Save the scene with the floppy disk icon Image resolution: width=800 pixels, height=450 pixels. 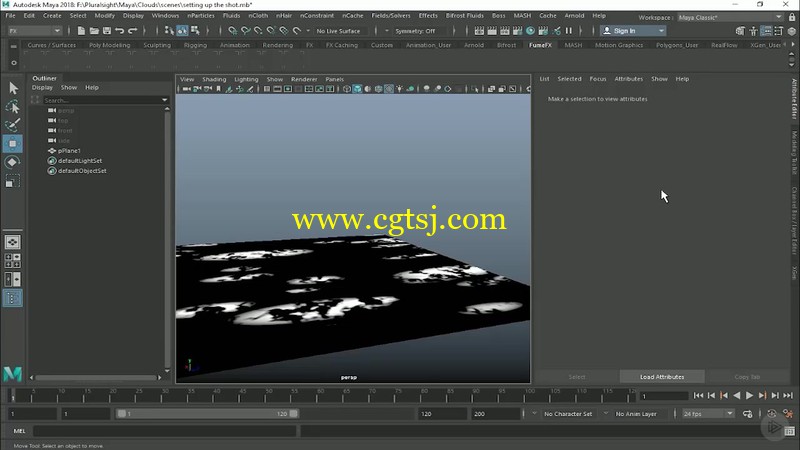107,31
